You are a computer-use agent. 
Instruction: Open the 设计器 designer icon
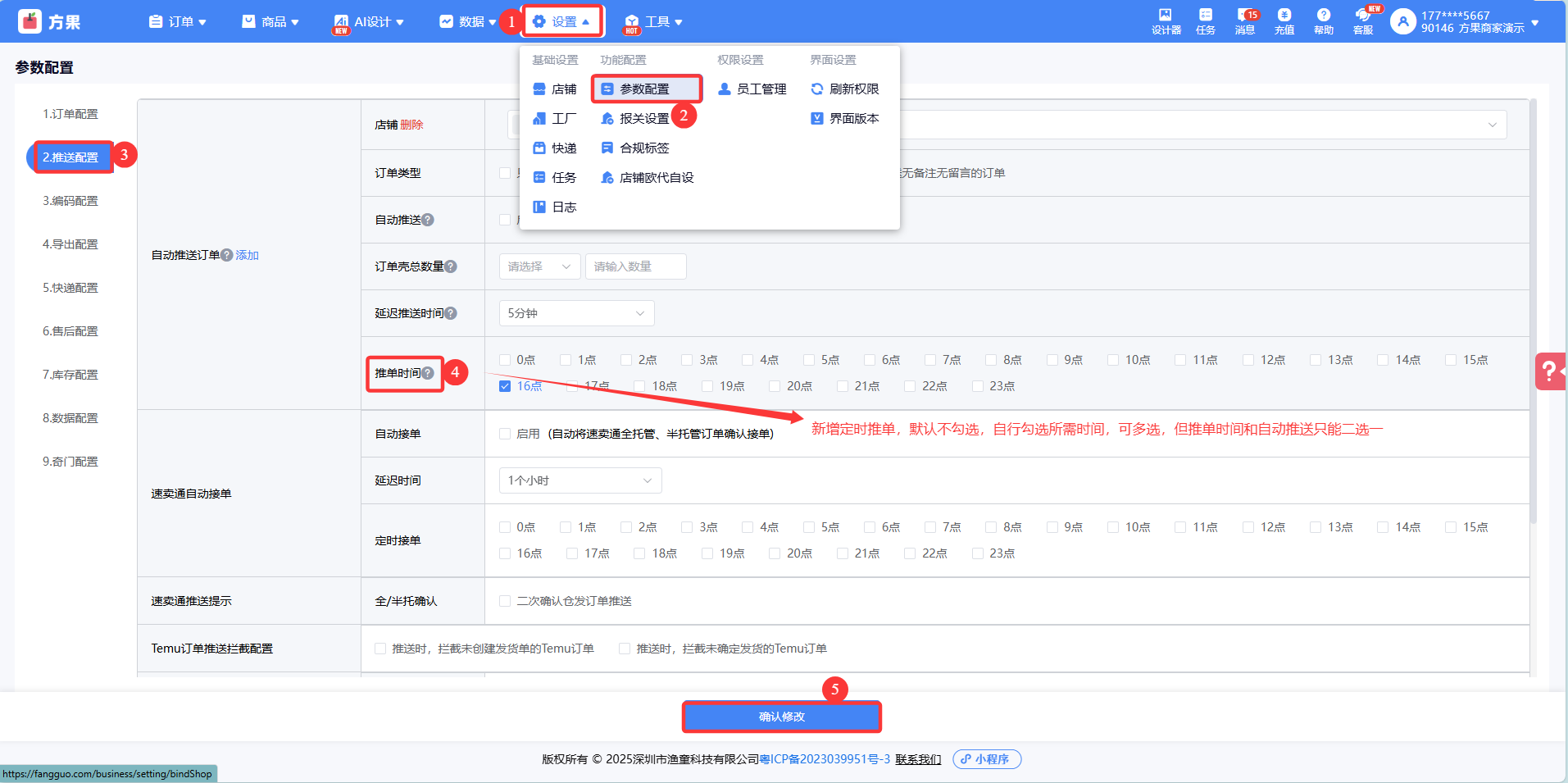coord(1166,20)
